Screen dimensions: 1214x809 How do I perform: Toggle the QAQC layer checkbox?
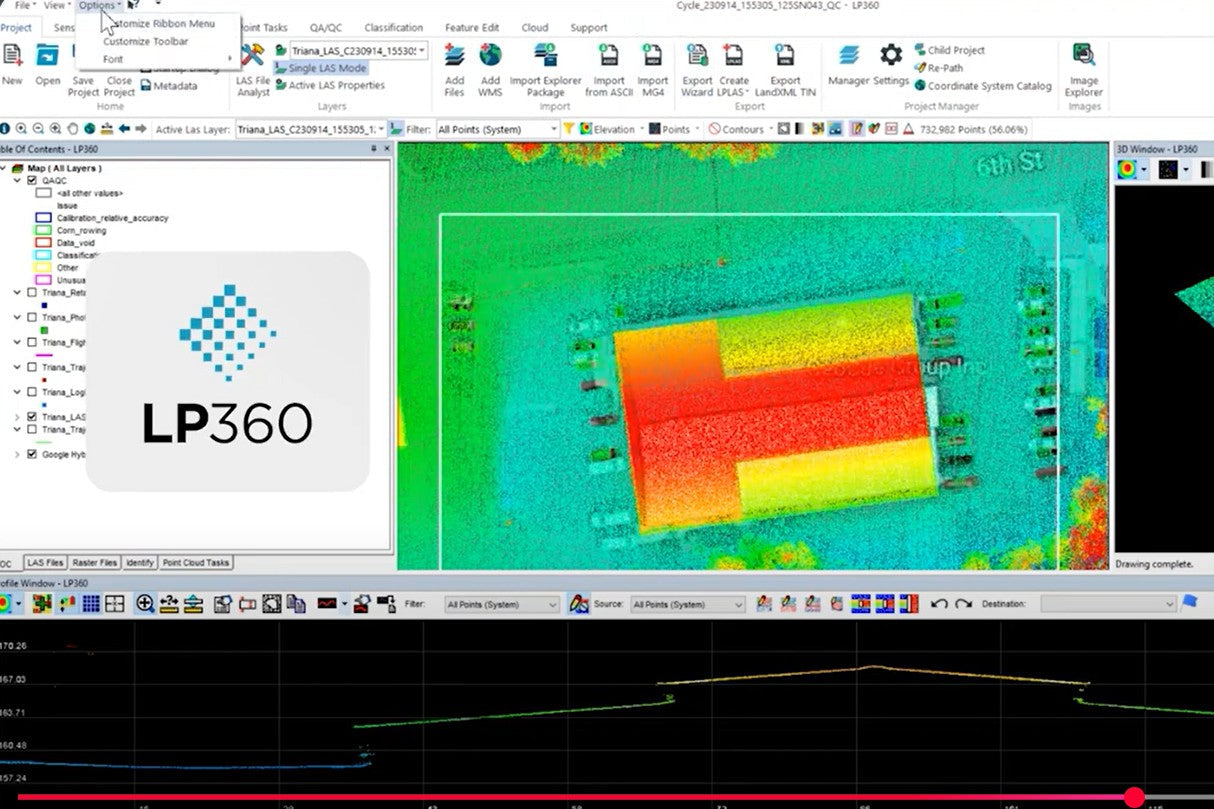pyautogui.click(x=32, y=181)
